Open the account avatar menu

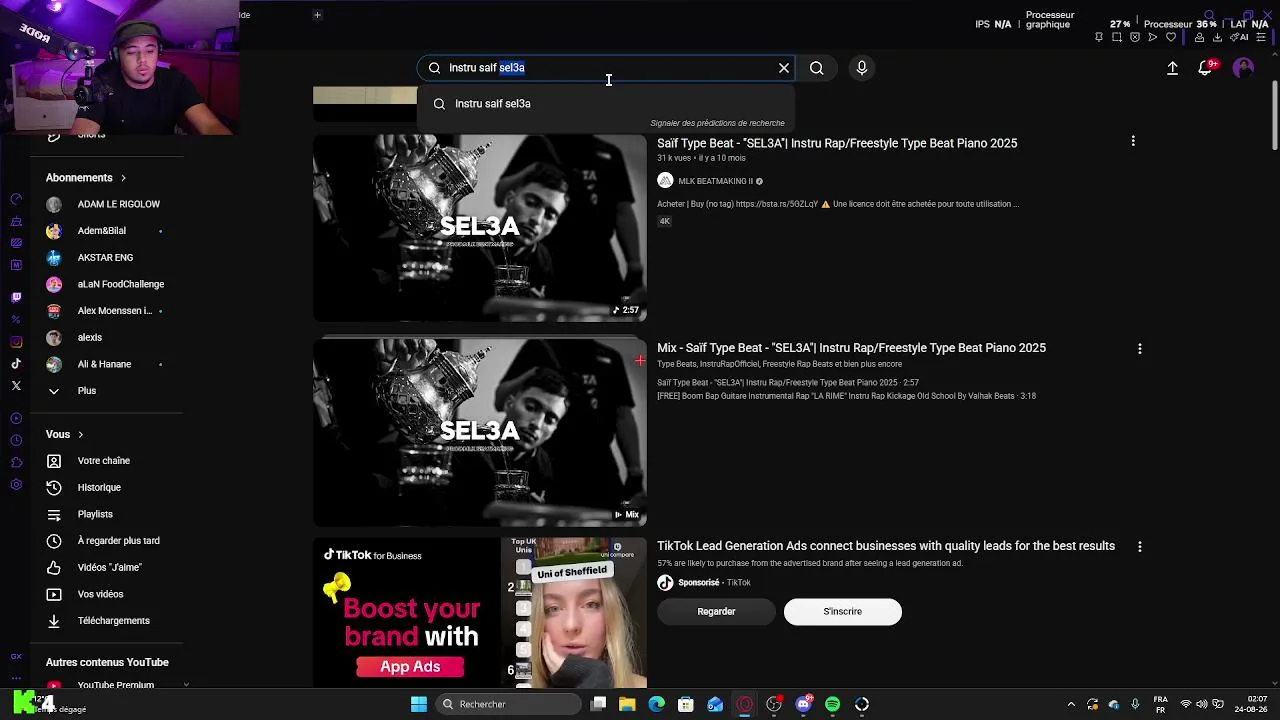(x=1243, y=68)
